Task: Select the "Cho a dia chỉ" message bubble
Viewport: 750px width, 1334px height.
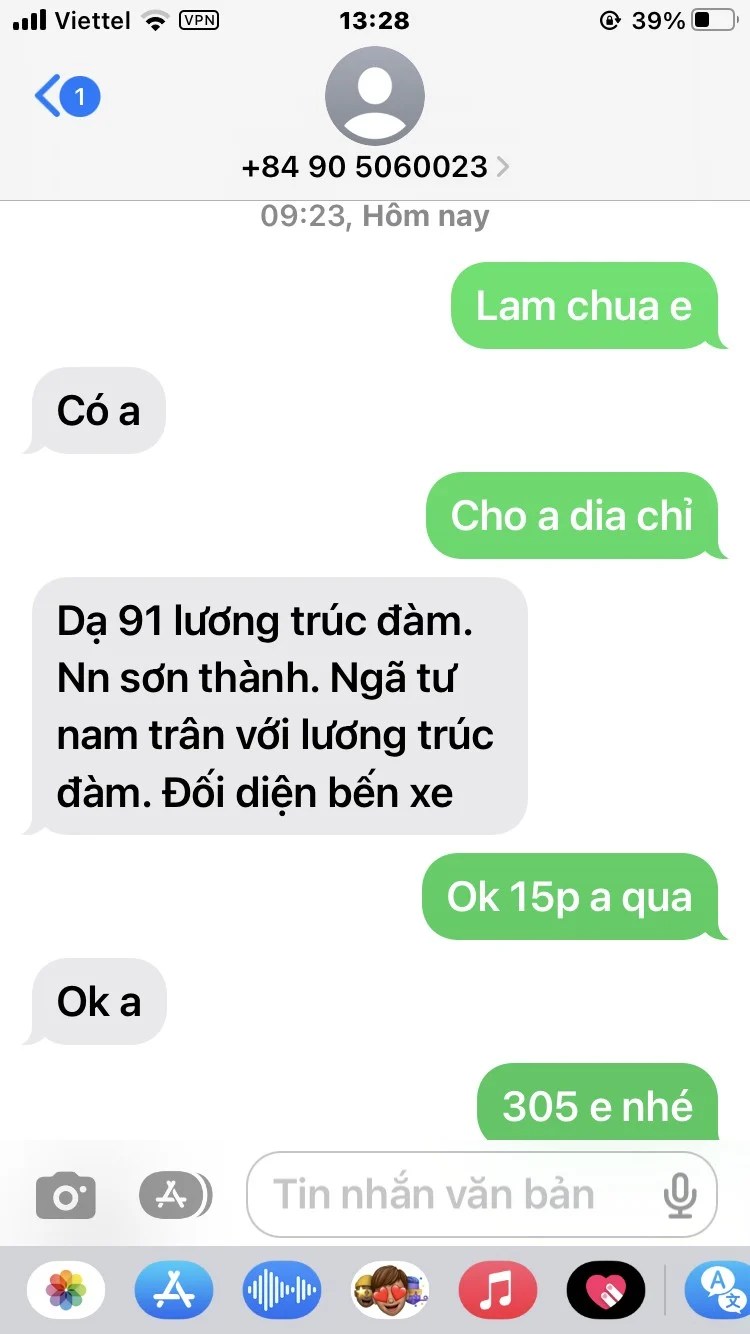Action: pos(573,515)
